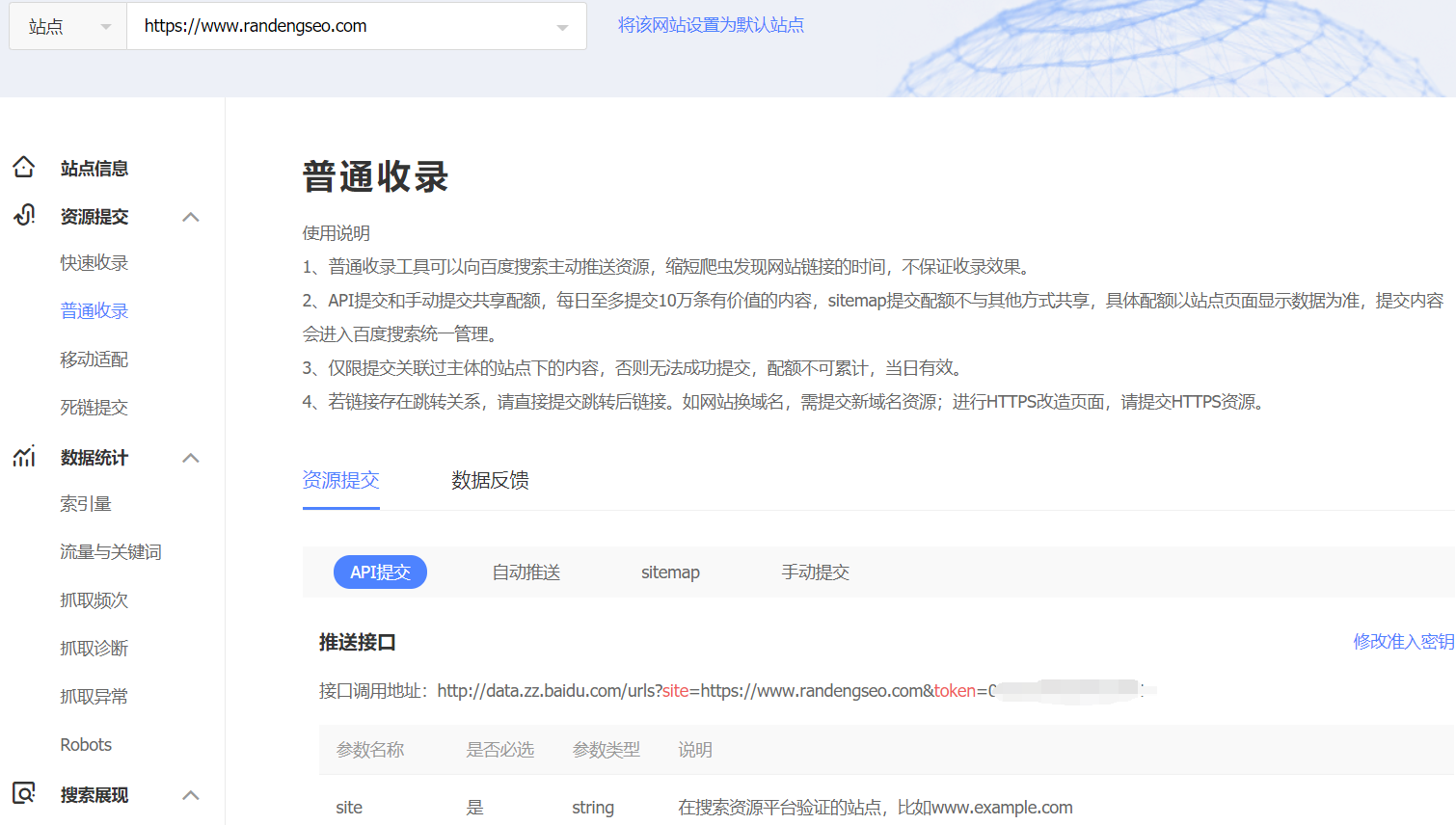Open 站点信息 in the sidebar

94,169
